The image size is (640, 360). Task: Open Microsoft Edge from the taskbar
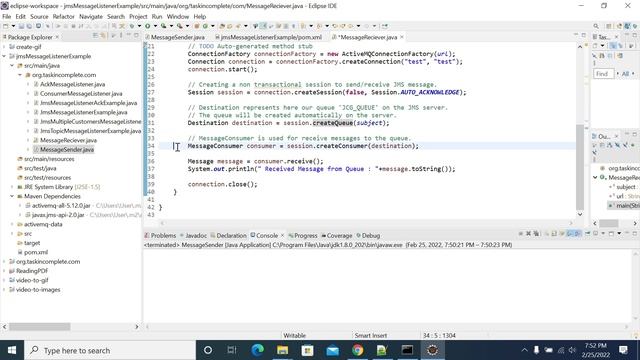257,350
